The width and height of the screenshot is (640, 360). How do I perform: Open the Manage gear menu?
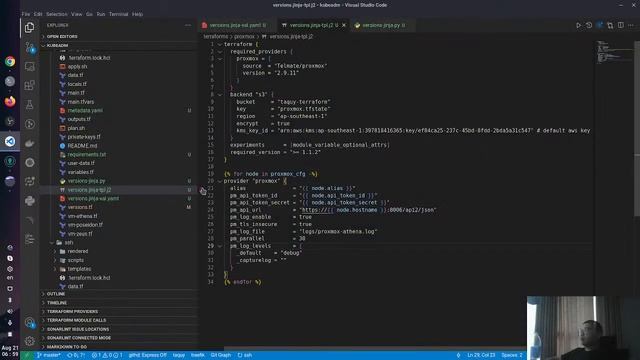tap(29, 340)
